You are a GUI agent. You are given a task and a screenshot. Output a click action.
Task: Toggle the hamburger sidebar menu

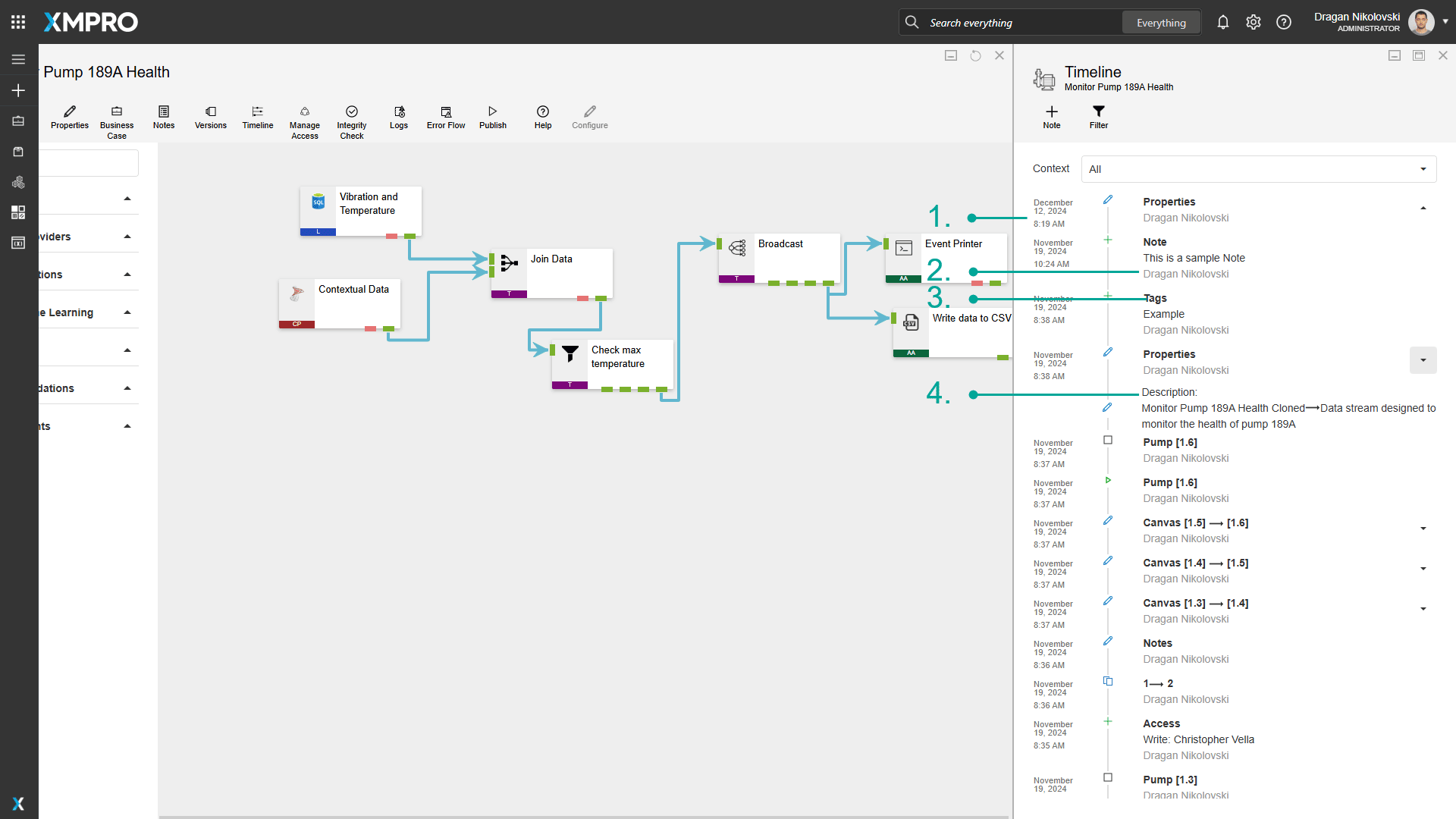18,59
